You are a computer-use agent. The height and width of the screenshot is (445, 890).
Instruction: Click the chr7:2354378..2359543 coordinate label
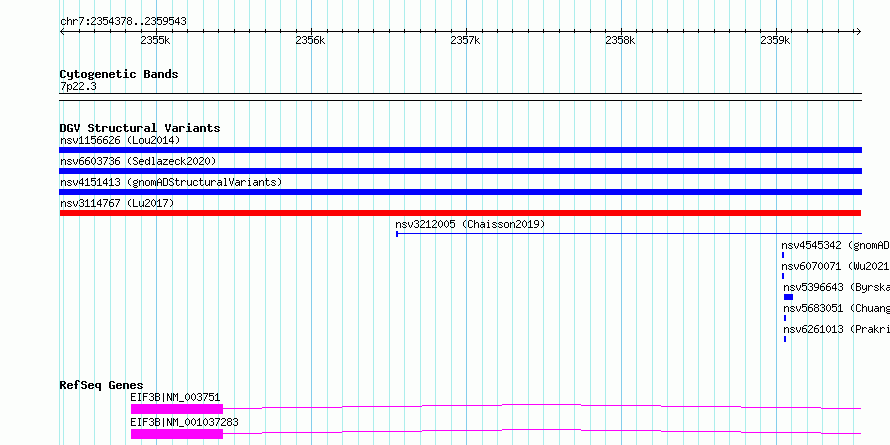coord(123,22)
